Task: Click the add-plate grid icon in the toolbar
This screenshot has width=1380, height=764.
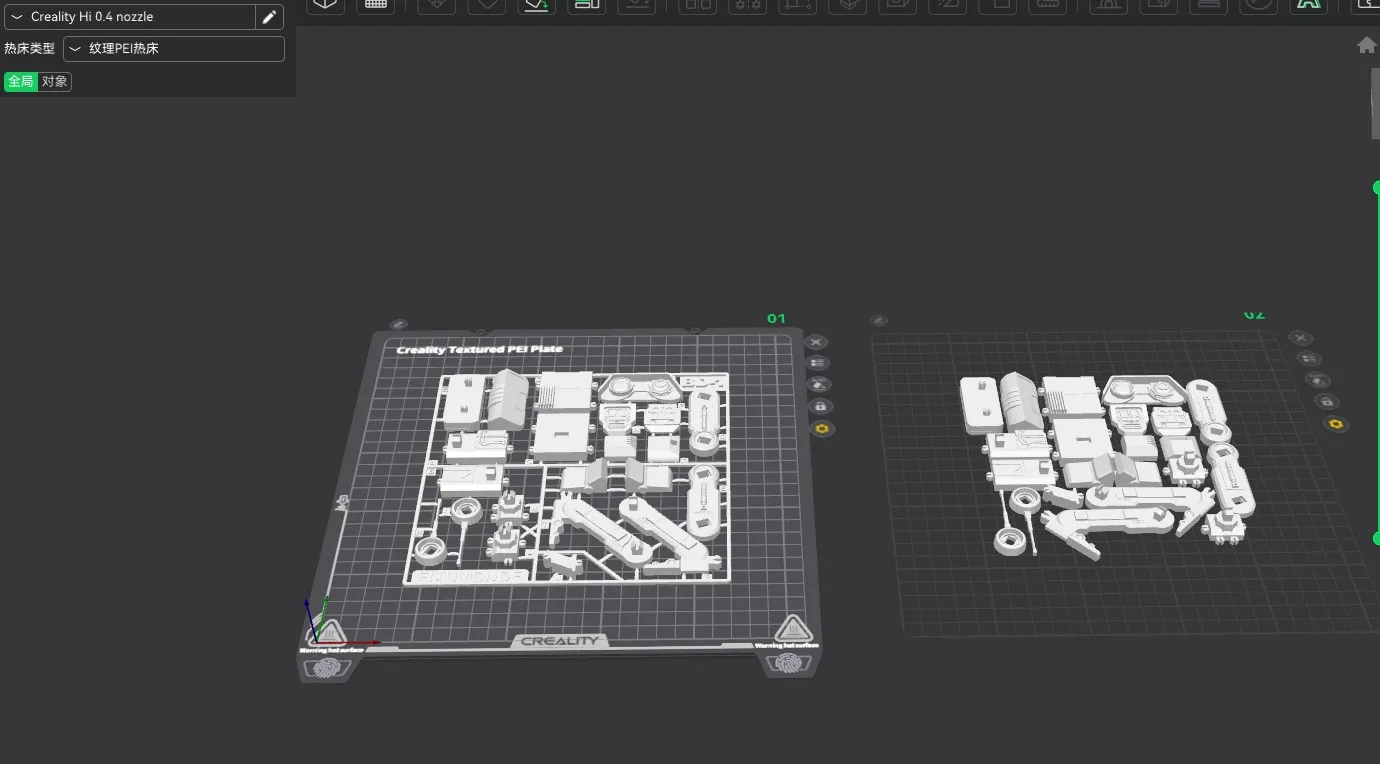Action: [376, 5]
